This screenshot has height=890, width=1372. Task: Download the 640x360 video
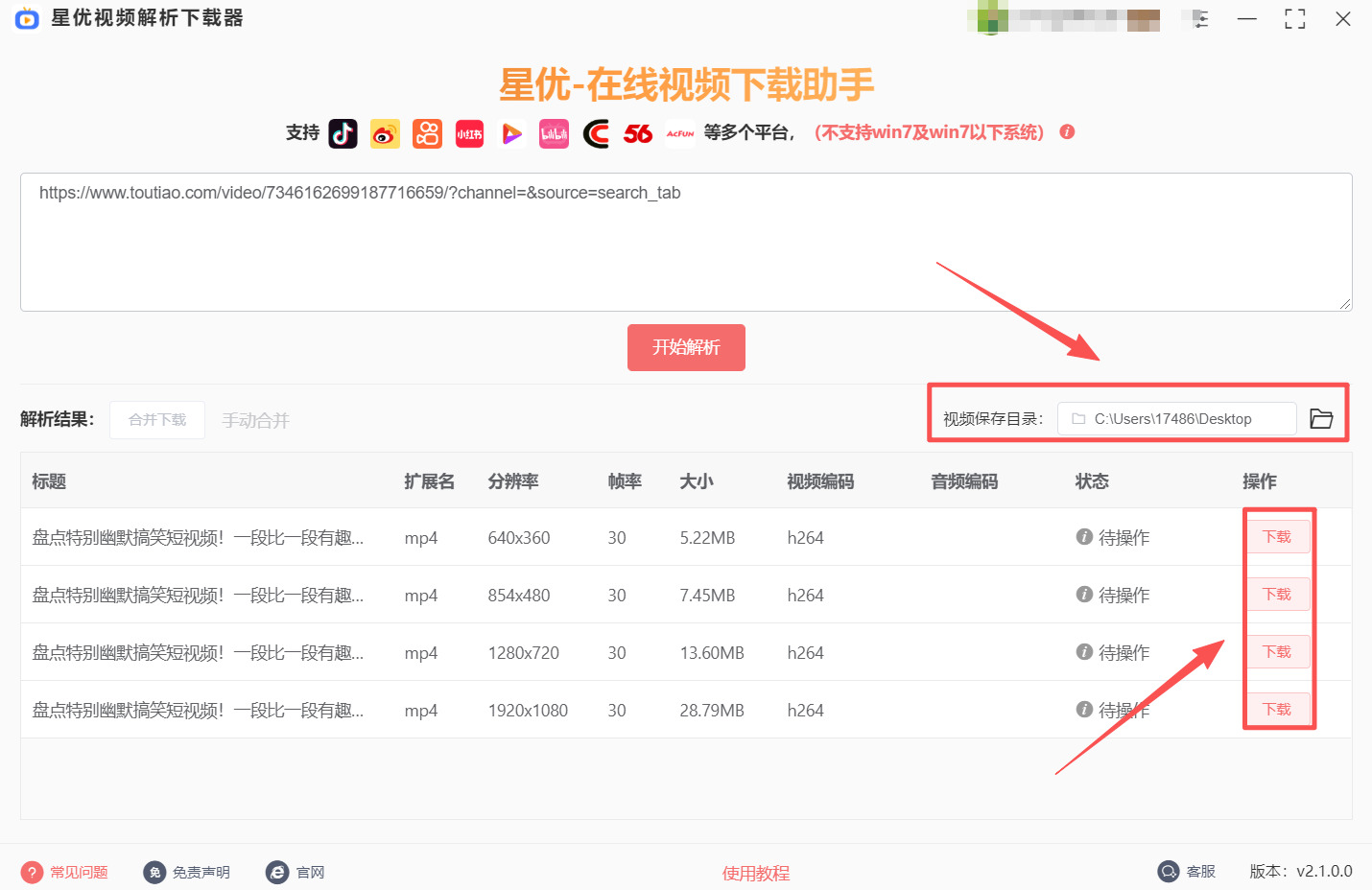[x=1277, y=537]
